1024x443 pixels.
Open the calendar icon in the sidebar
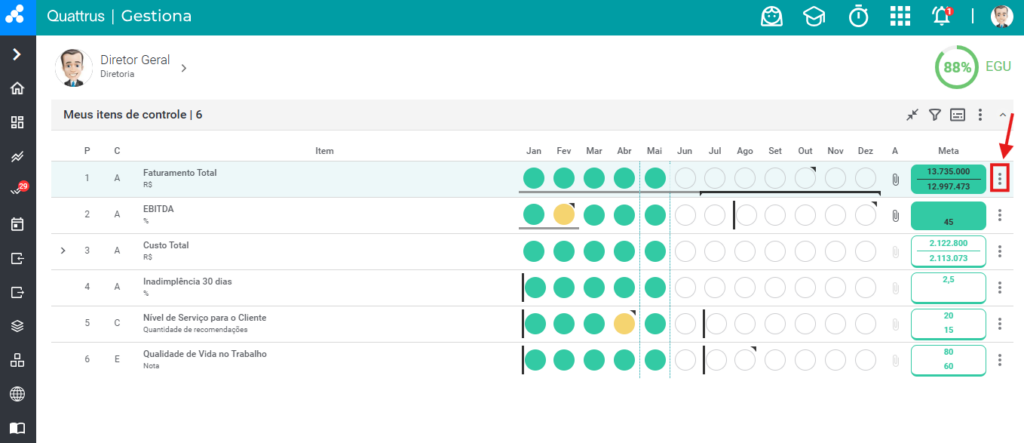18,224
